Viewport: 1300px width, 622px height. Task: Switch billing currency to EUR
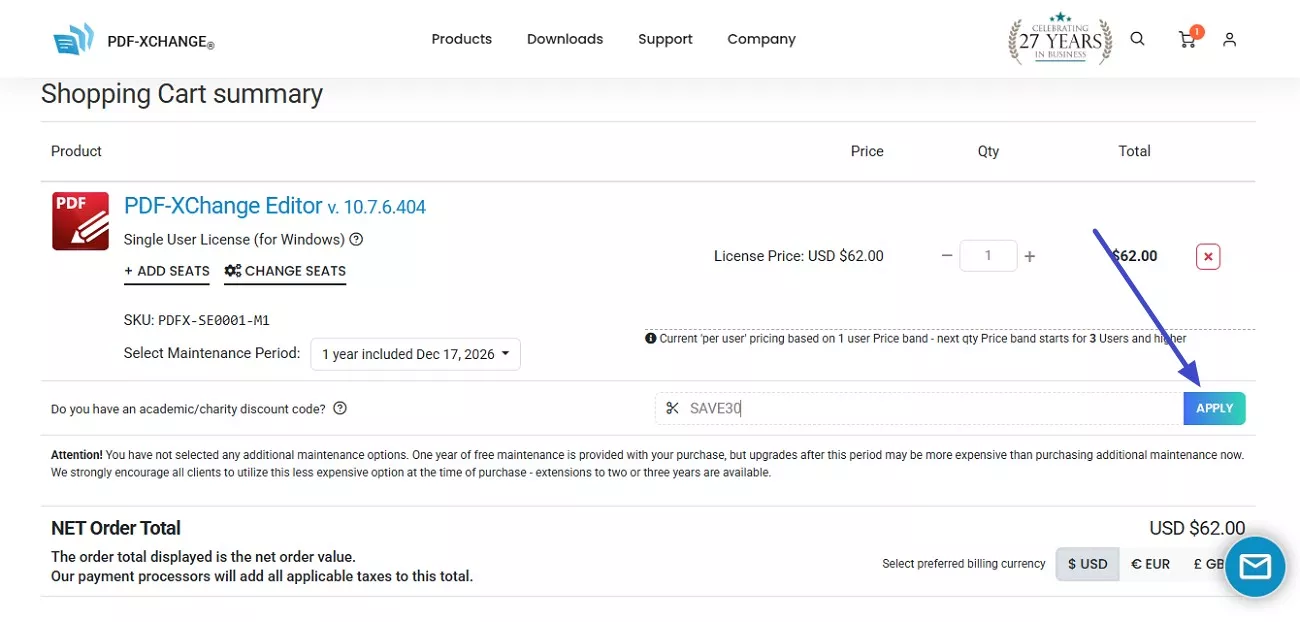[x=1150, y=564]
